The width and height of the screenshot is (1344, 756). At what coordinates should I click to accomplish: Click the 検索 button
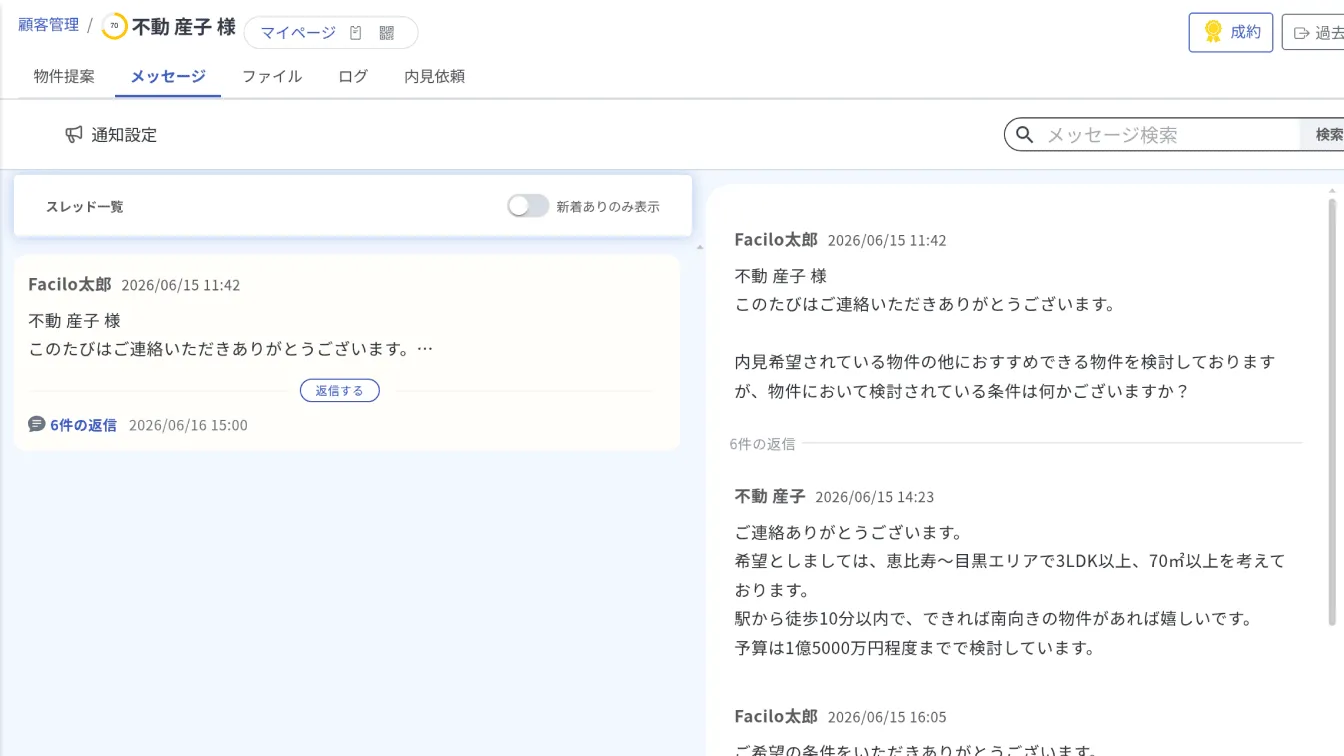[1324, 134]
